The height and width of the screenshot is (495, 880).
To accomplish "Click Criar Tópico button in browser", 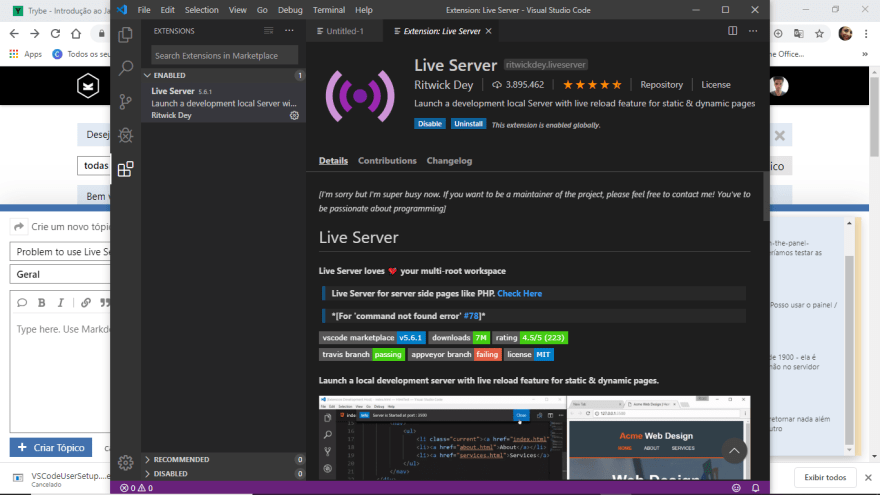I will (x=51, y=447).
